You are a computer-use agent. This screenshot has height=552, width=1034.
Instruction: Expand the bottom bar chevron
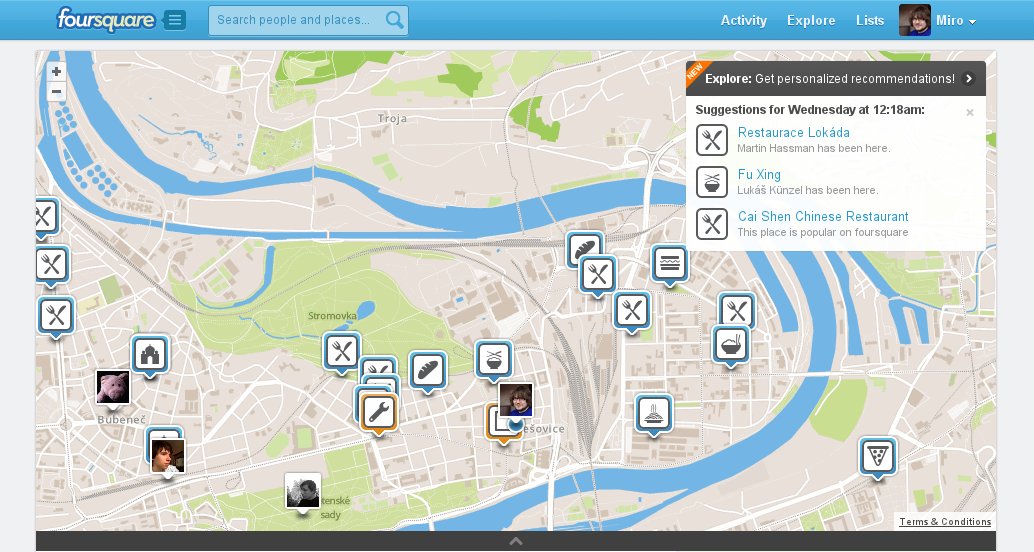click(x=516, y=541)
